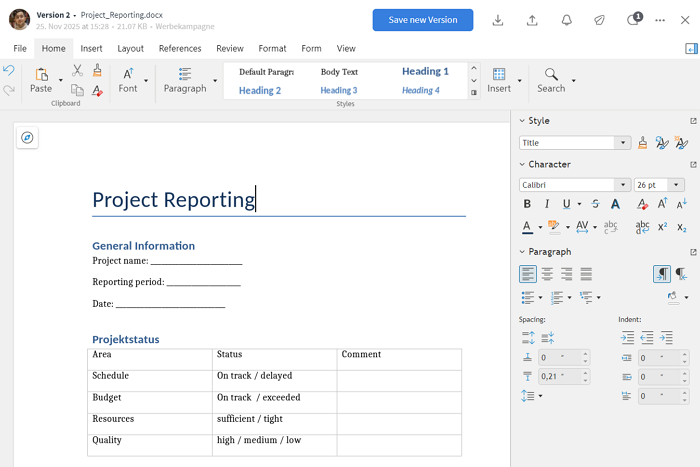700x467 pixels.
Task: Toggle italic in Character panel
Action: [x=546, y=204]
